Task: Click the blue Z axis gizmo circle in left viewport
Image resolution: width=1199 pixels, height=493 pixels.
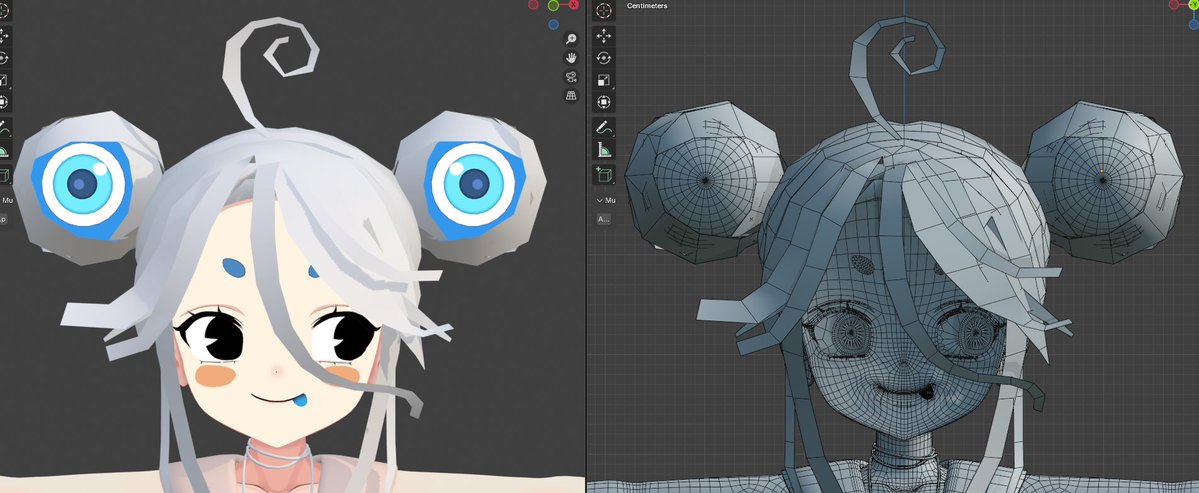Action: tap(553, 24)
